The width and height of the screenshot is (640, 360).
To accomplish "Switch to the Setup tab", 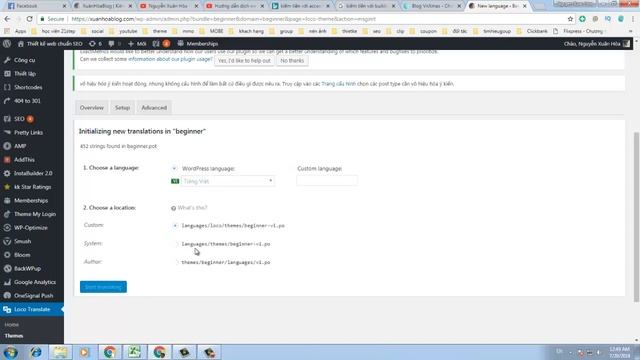I will tap(122, 108).
